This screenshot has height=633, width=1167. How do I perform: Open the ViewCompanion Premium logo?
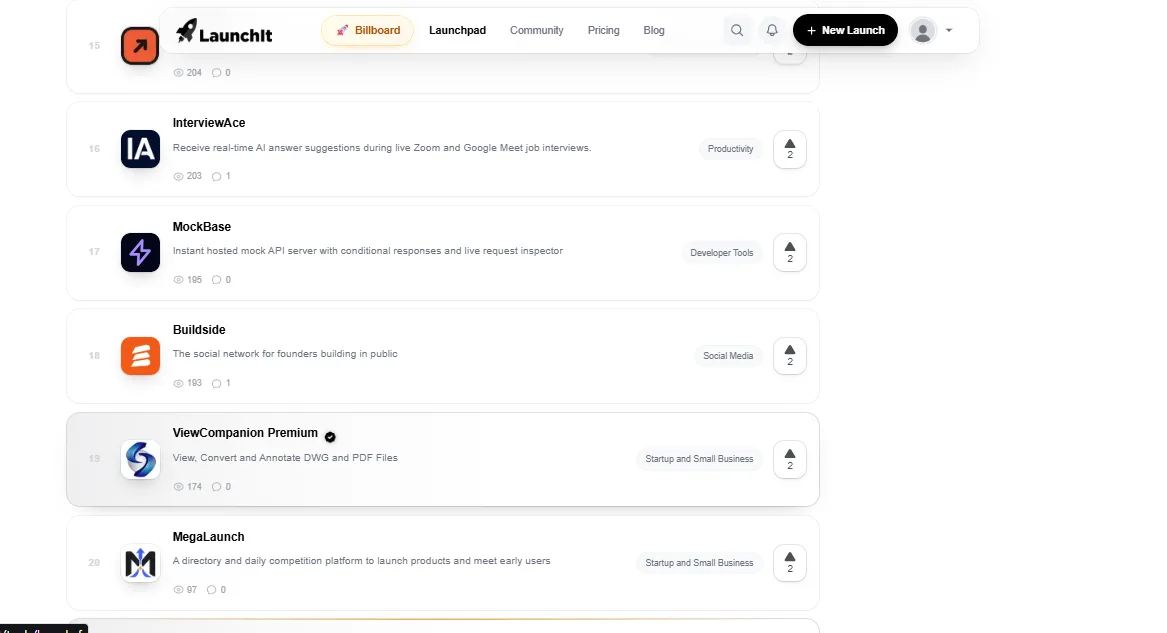141,459
